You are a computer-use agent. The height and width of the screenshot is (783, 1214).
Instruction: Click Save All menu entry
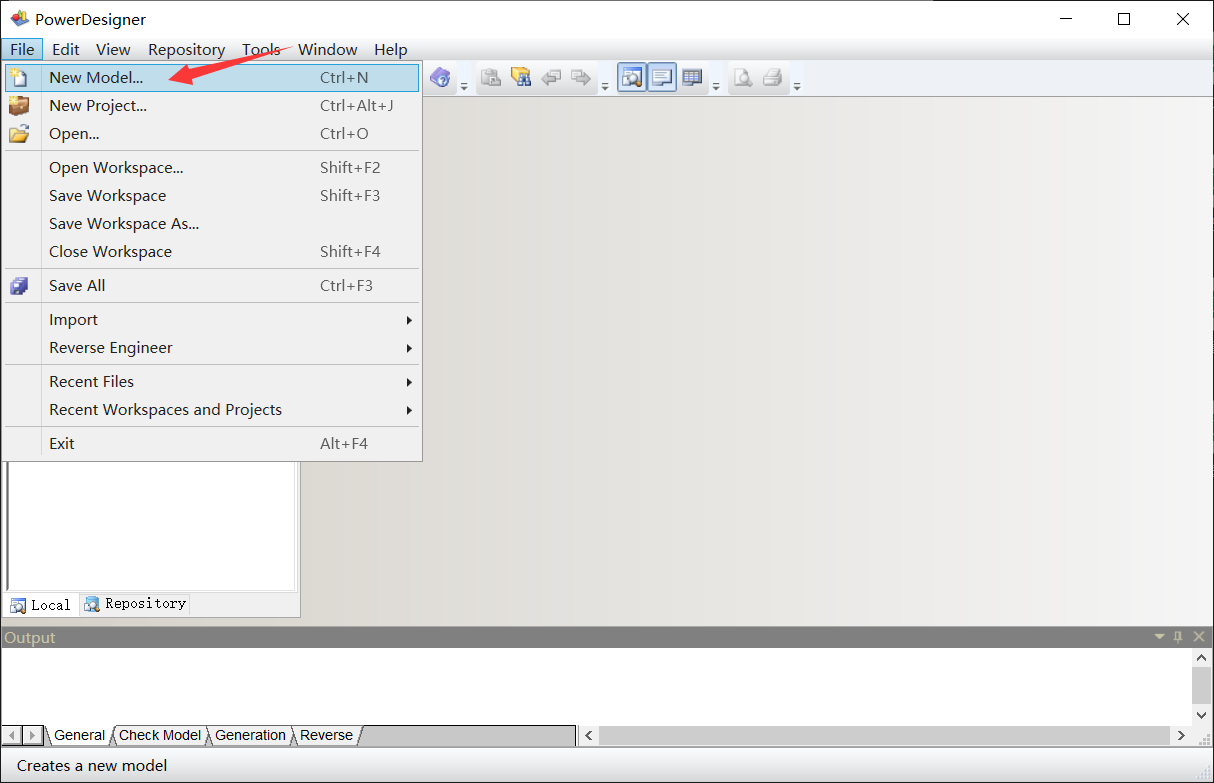pyautogui.click(x=212, y=285)
